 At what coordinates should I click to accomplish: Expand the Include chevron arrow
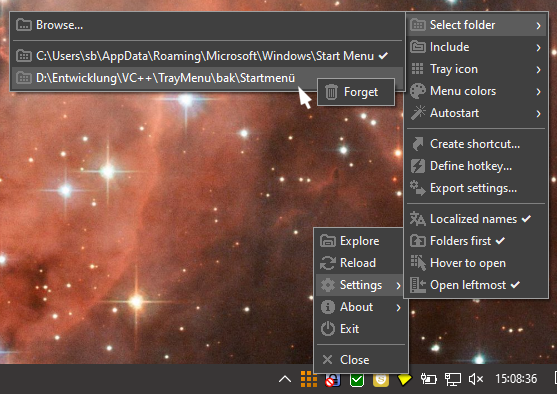(539, 47)
